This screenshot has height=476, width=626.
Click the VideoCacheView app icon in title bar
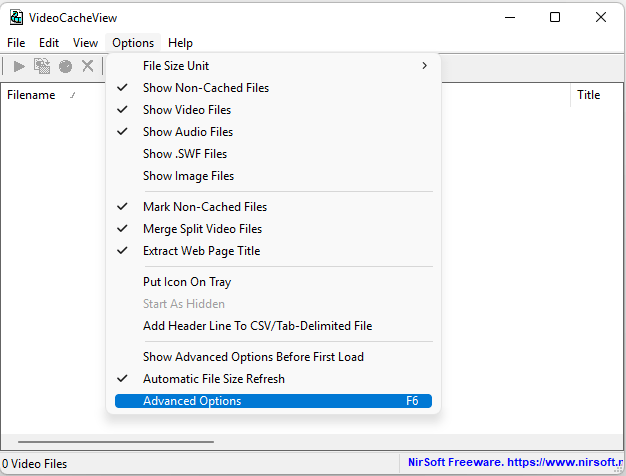click(16, 18)
